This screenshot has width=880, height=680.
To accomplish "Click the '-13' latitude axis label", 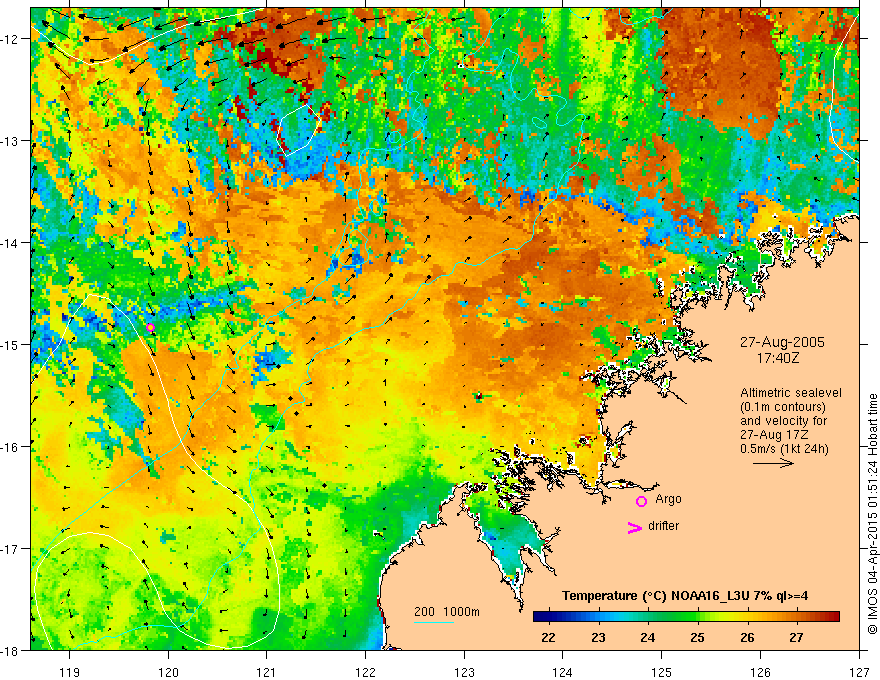I will pos(10,141).
